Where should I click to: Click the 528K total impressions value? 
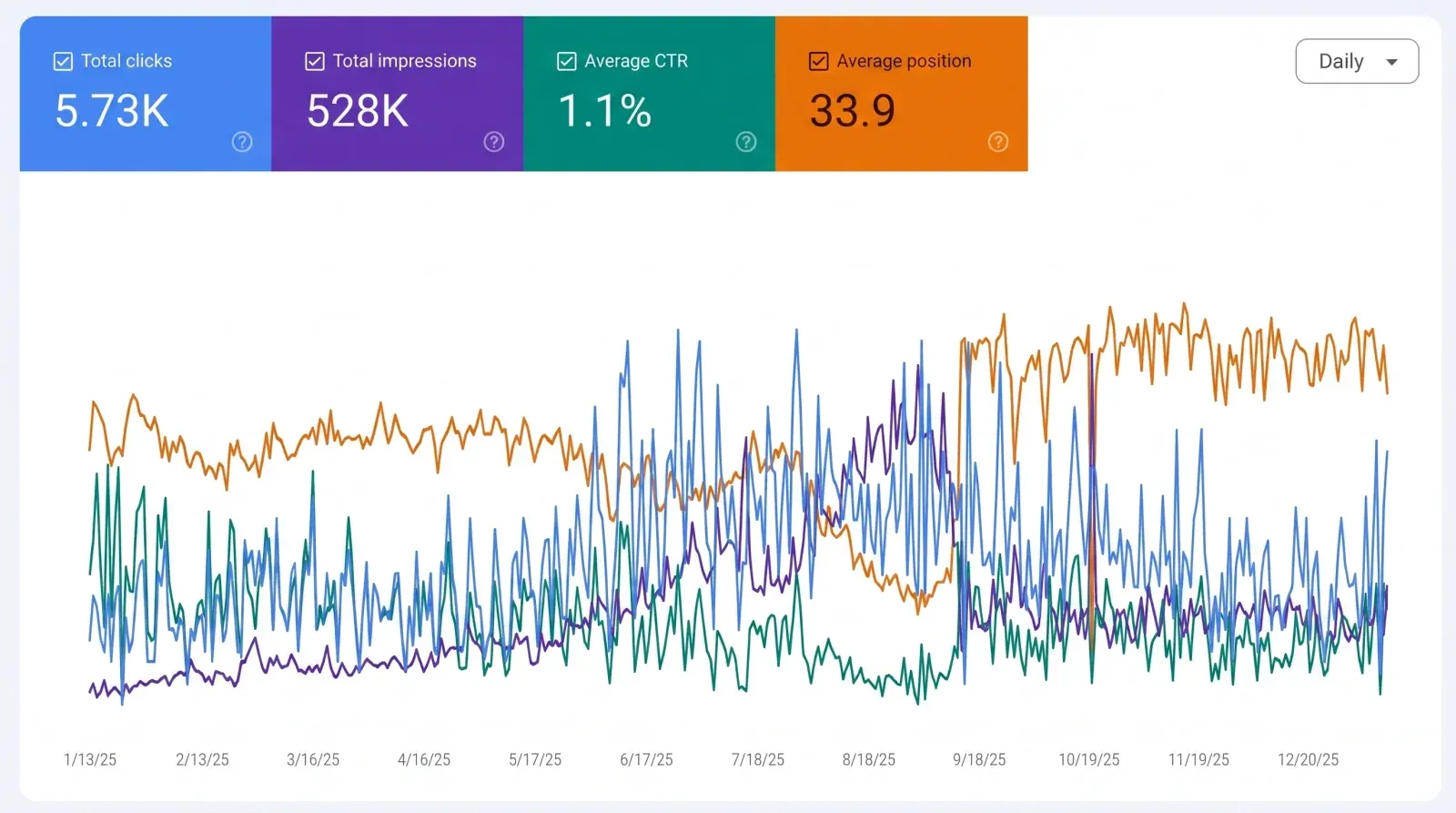tap(358, 111)
